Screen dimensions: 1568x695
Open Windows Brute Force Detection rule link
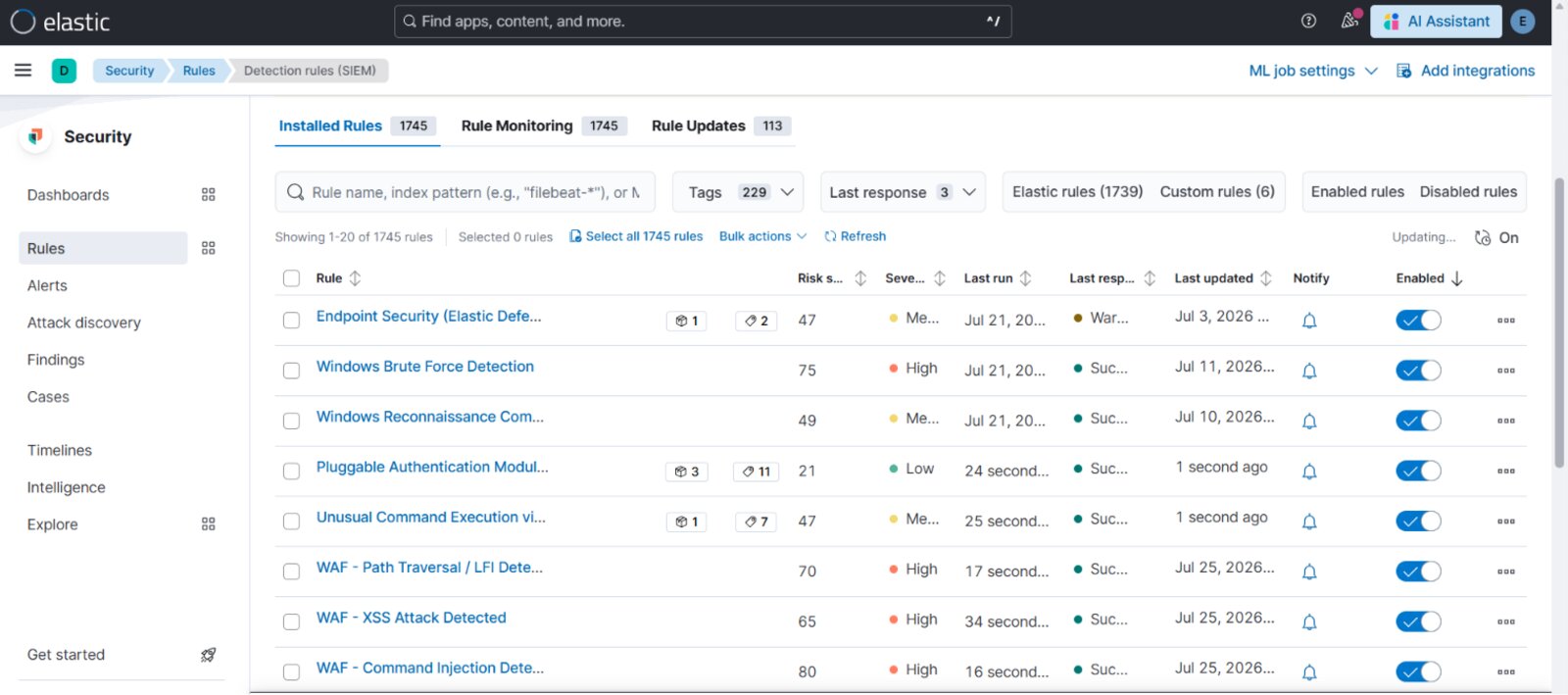425,367
